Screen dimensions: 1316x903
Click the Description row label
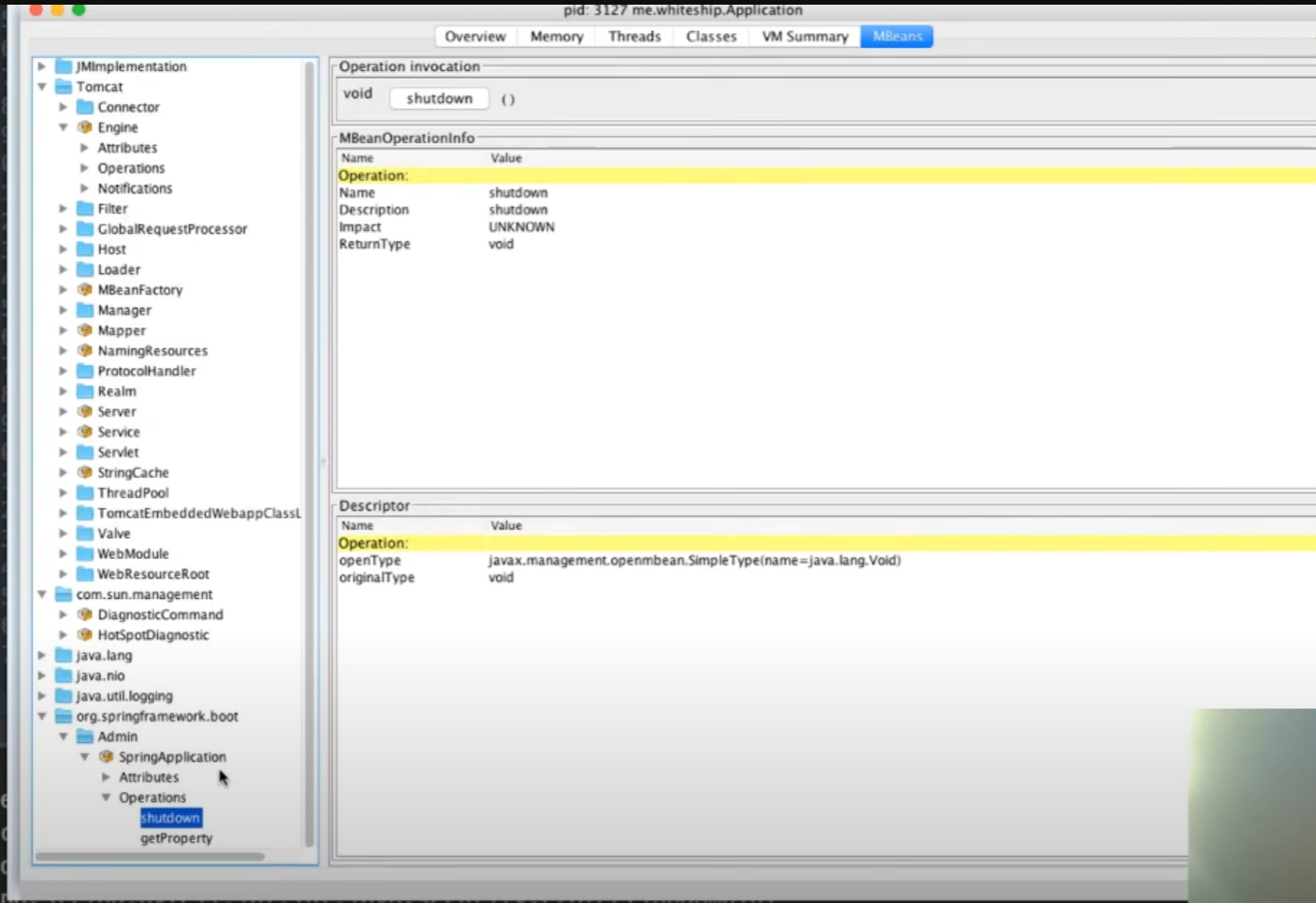click(x=373, y=210)
